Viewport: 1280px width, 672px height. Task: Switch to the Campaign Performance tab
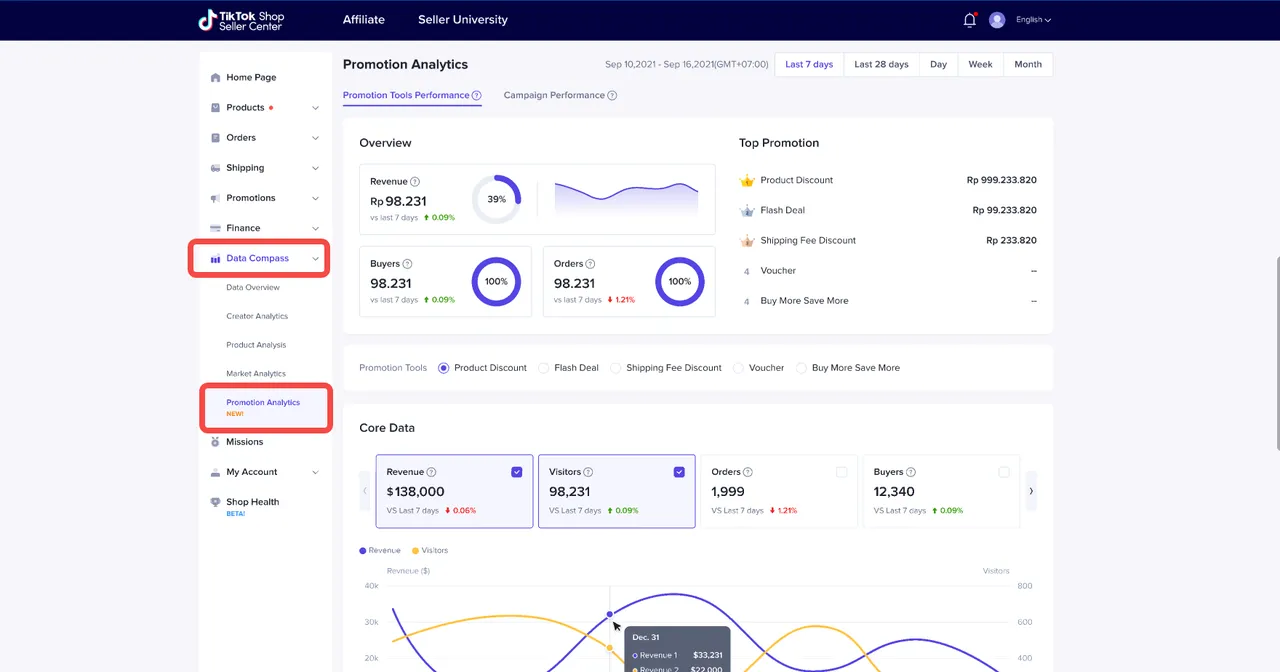click(x=554, y=96)
